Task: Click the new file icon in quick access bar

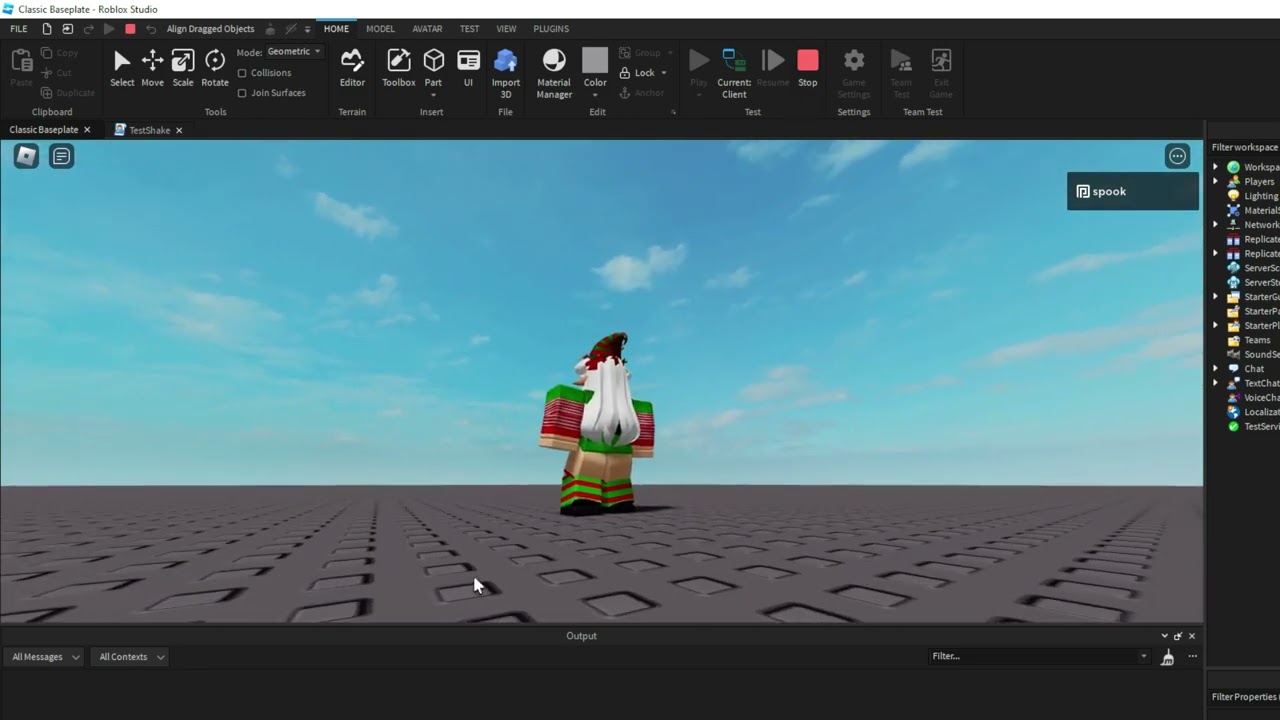Action: (x=46, y=29)
